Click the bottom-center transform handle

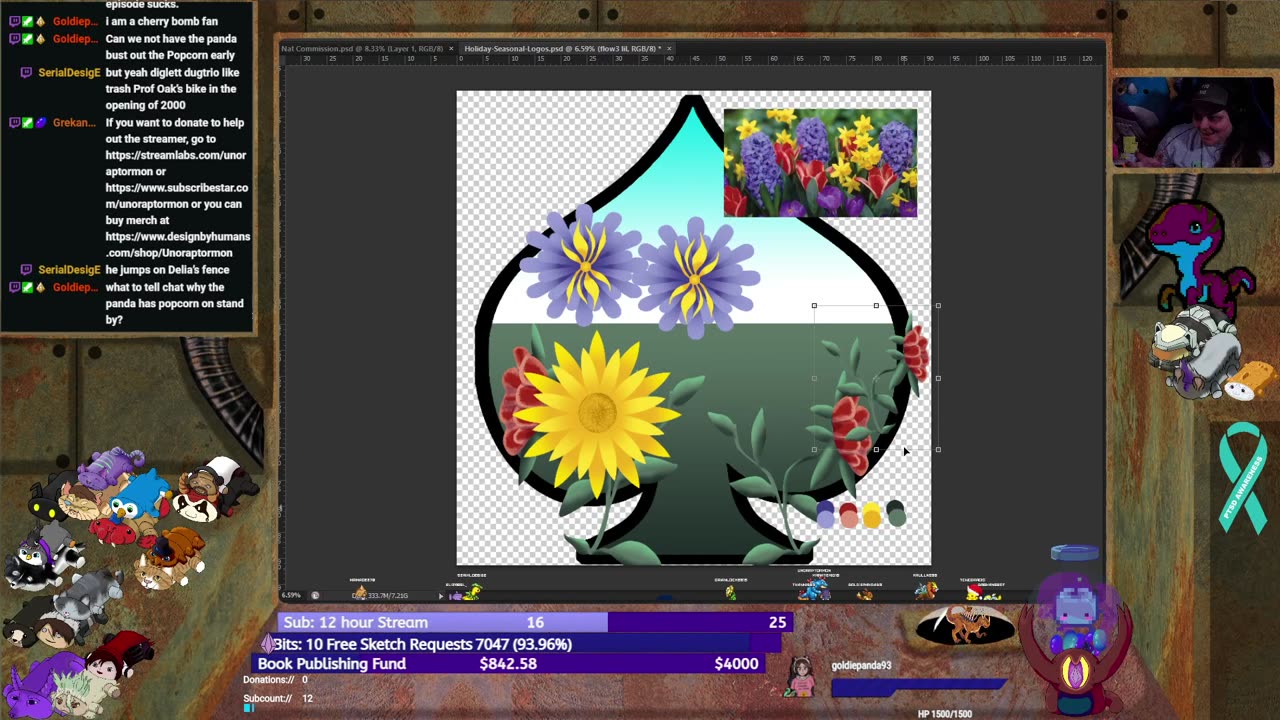point(876,450)
